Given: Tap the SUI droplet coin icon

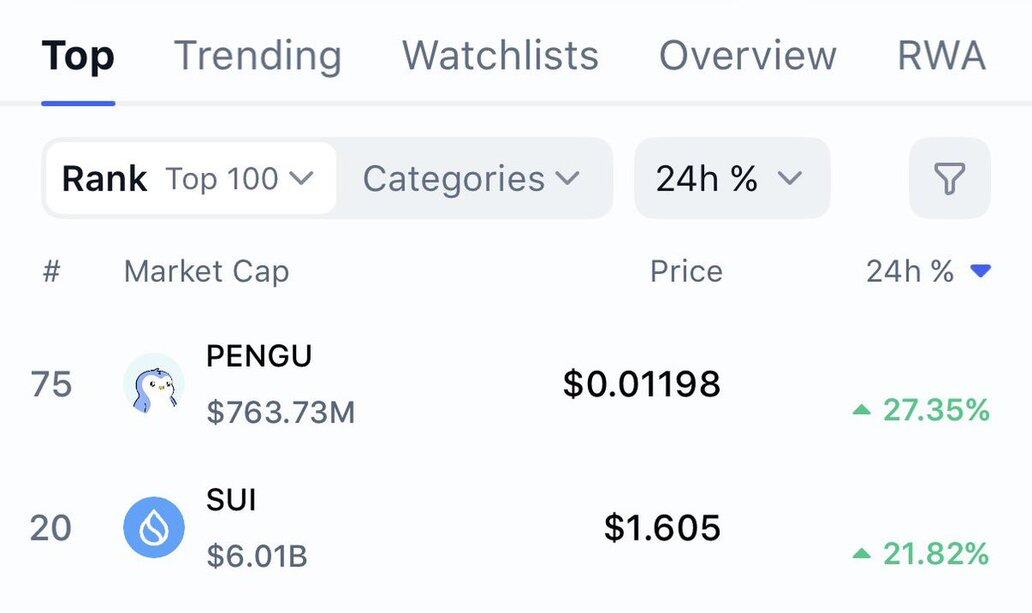Looking at the screenshot, I should click(x=154, y=527).
